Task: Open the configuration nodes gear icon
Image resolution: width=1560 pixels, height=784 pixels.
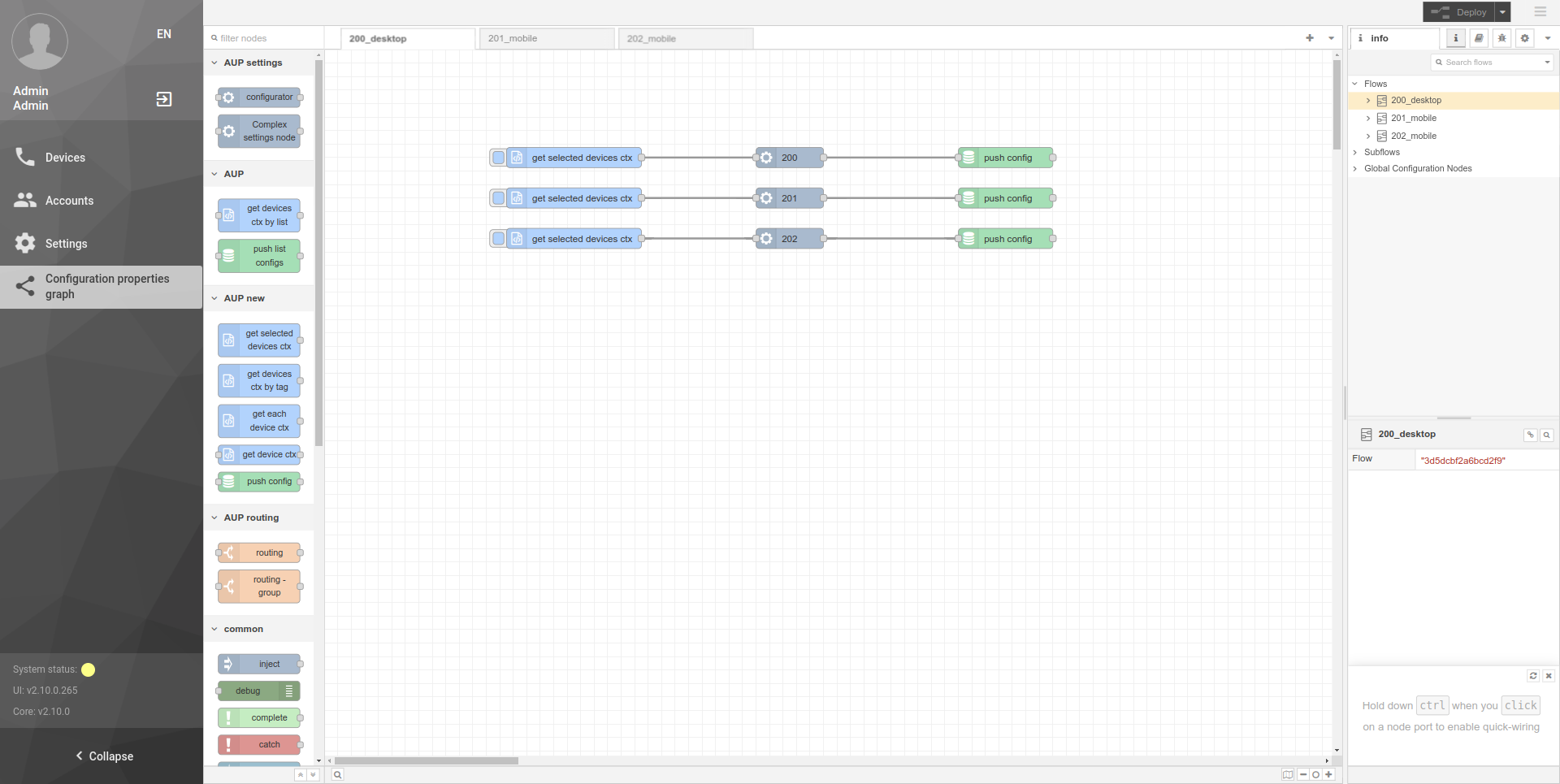Action: (1525, 38)
